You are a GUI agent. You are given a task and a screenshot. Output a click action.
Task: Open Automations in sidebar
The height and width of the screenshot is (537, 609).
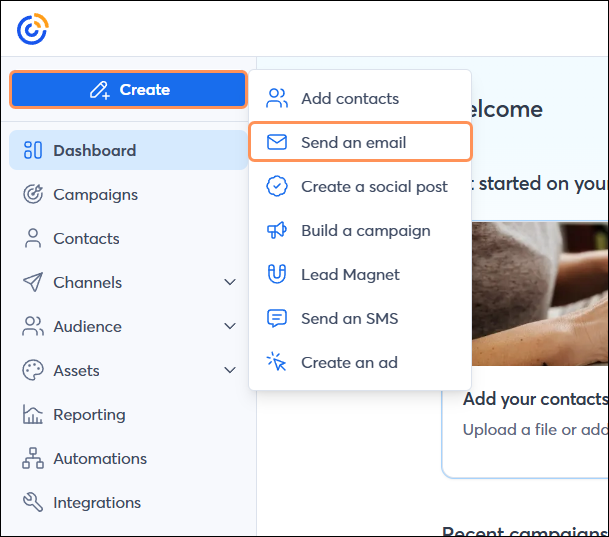[x=129, y=459]
